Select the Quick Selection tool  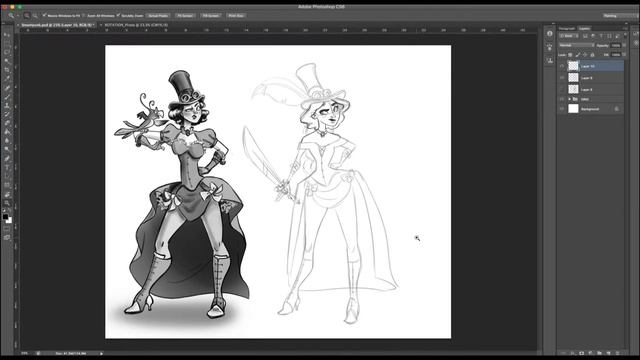(7, 61)
